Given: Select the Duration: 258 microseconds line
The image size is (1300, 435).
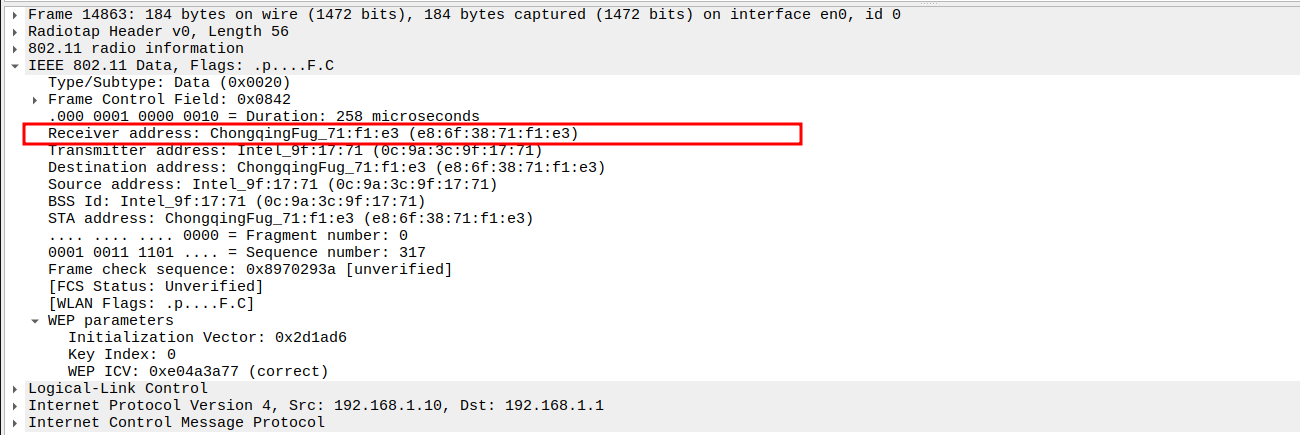Looking at the screenshot, I should click(263, 116).
